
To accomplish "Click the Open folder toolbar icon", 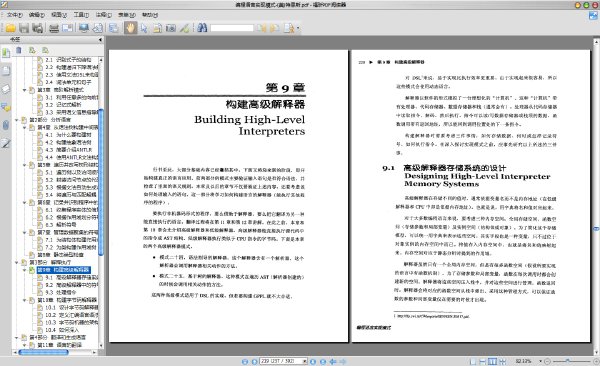I will point(10,28).
